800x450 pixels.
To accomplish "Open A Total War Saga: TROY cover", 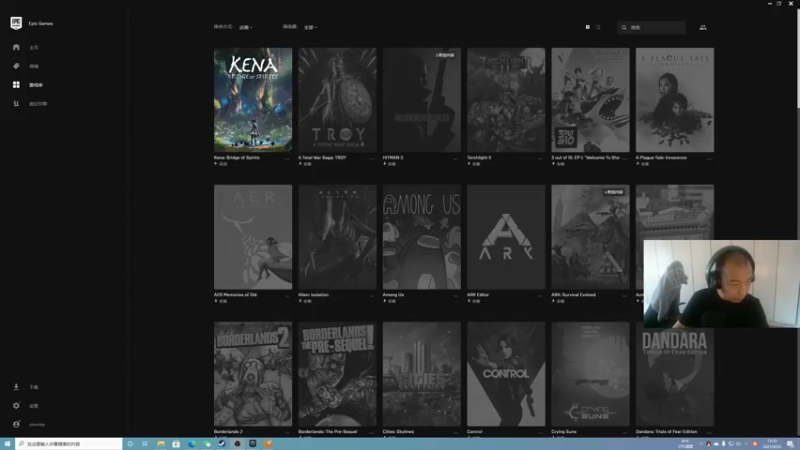I will (337, 100).
